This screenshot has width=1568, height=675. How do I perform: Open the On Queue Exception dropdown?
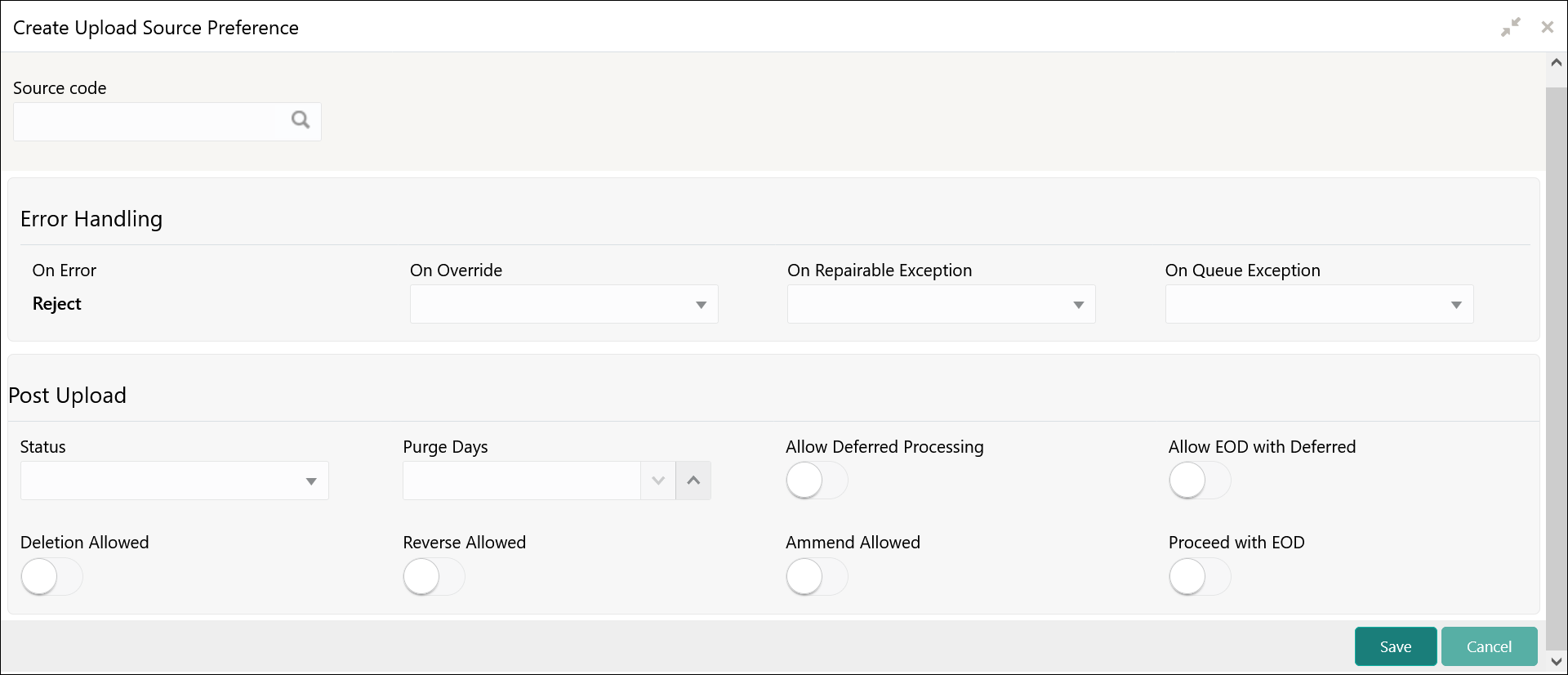click(x=1319, y=305)
